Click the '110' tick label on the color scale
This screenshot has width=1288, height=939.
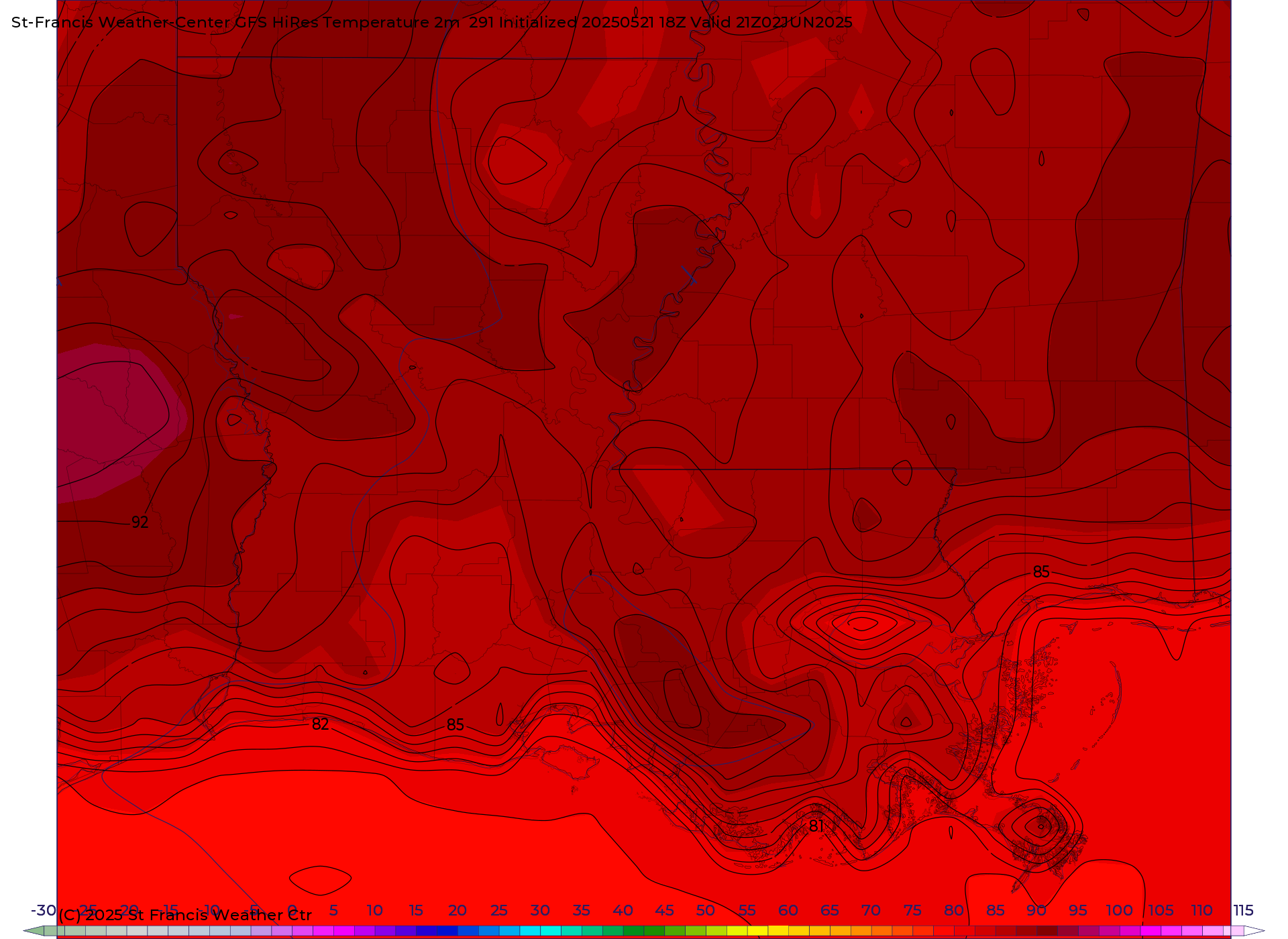pos(1202,910)
